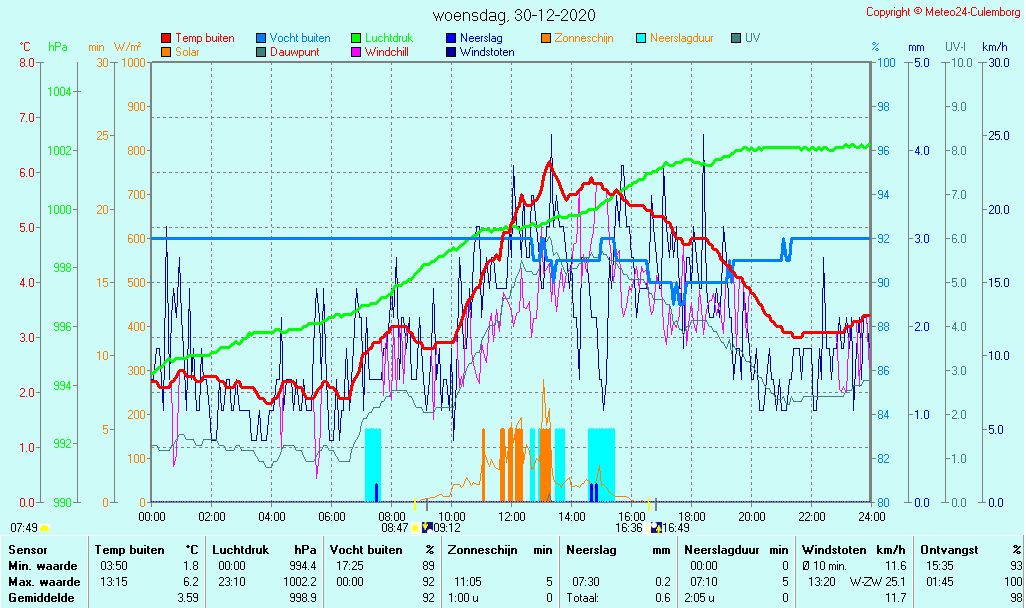1026x608 pixels.
Task: Click the Neerslag legend label
Action: (481, 38)
